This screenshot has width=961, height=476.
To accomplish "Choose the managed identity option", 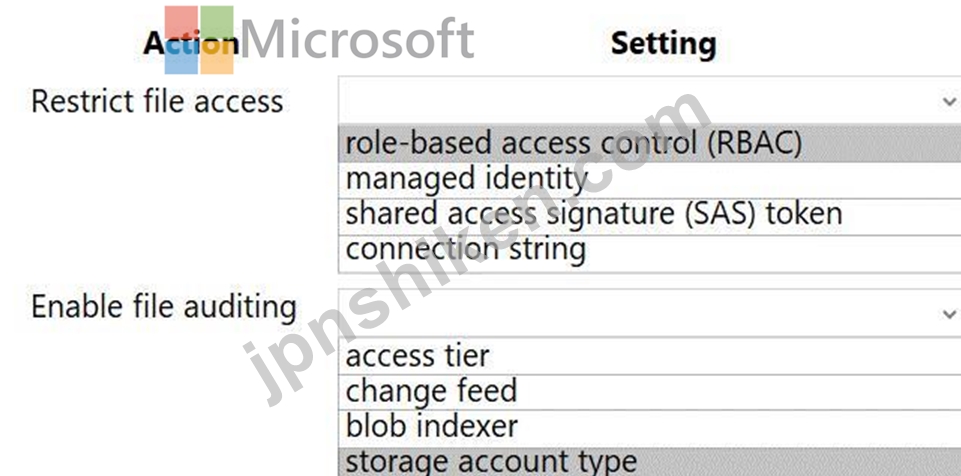I will 649,180.
